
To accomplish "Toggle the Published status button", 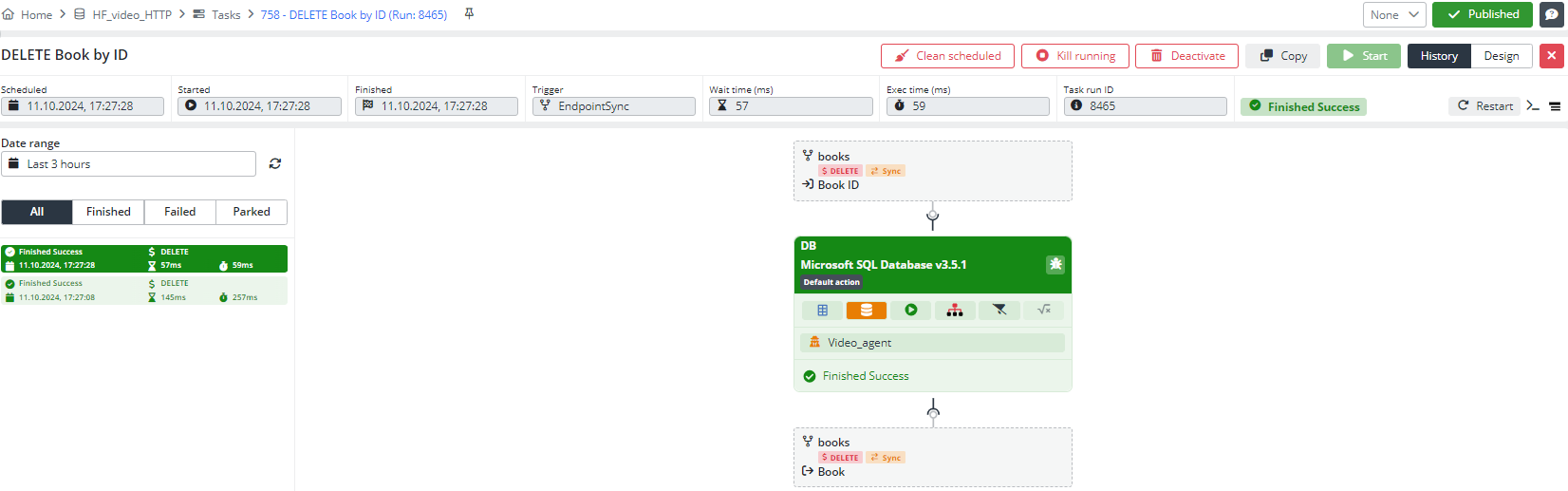I will point(1482,14).
